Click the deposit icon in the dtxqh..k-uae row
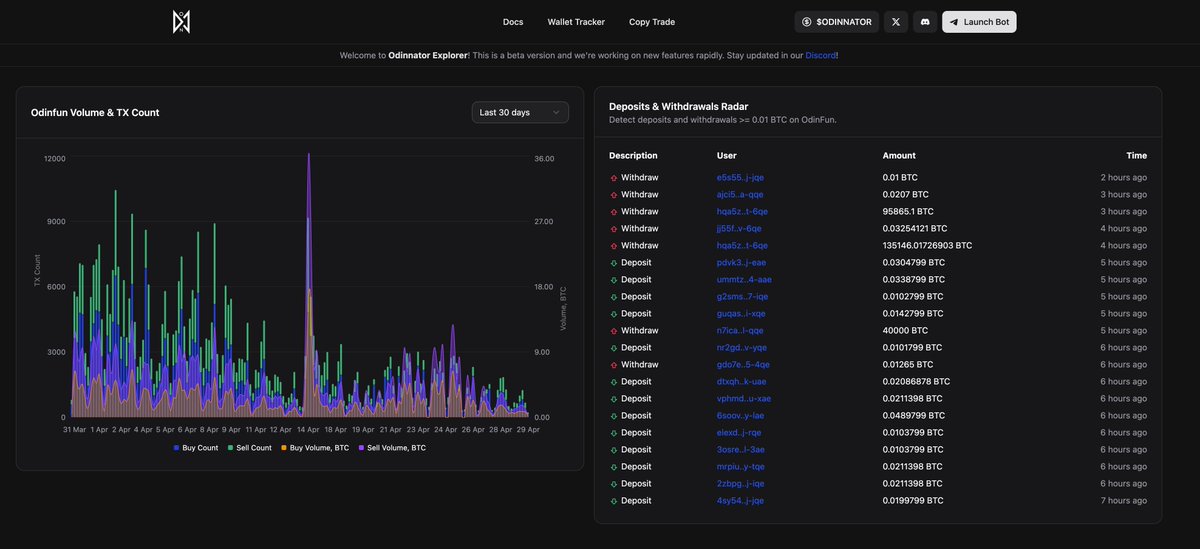 pos(614,382)
